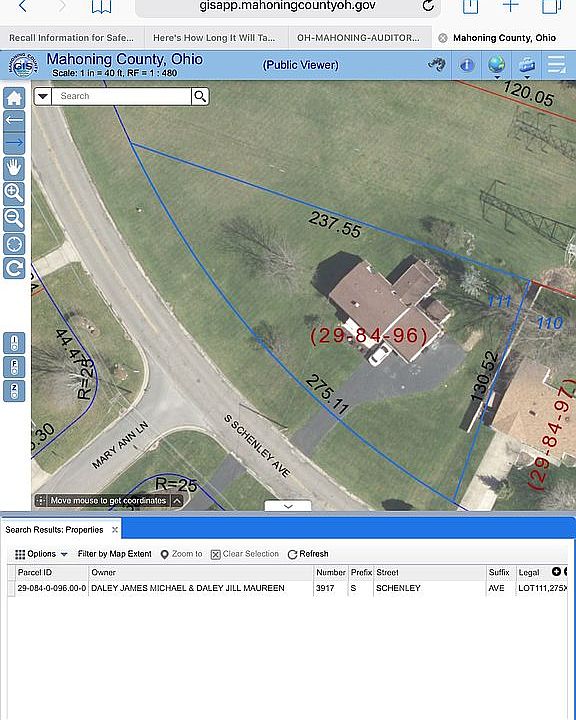The height and width of the screenshot is (720, 576).
Task: Activate the Zoom Out magnifier tool
Action: pos(14,219)
